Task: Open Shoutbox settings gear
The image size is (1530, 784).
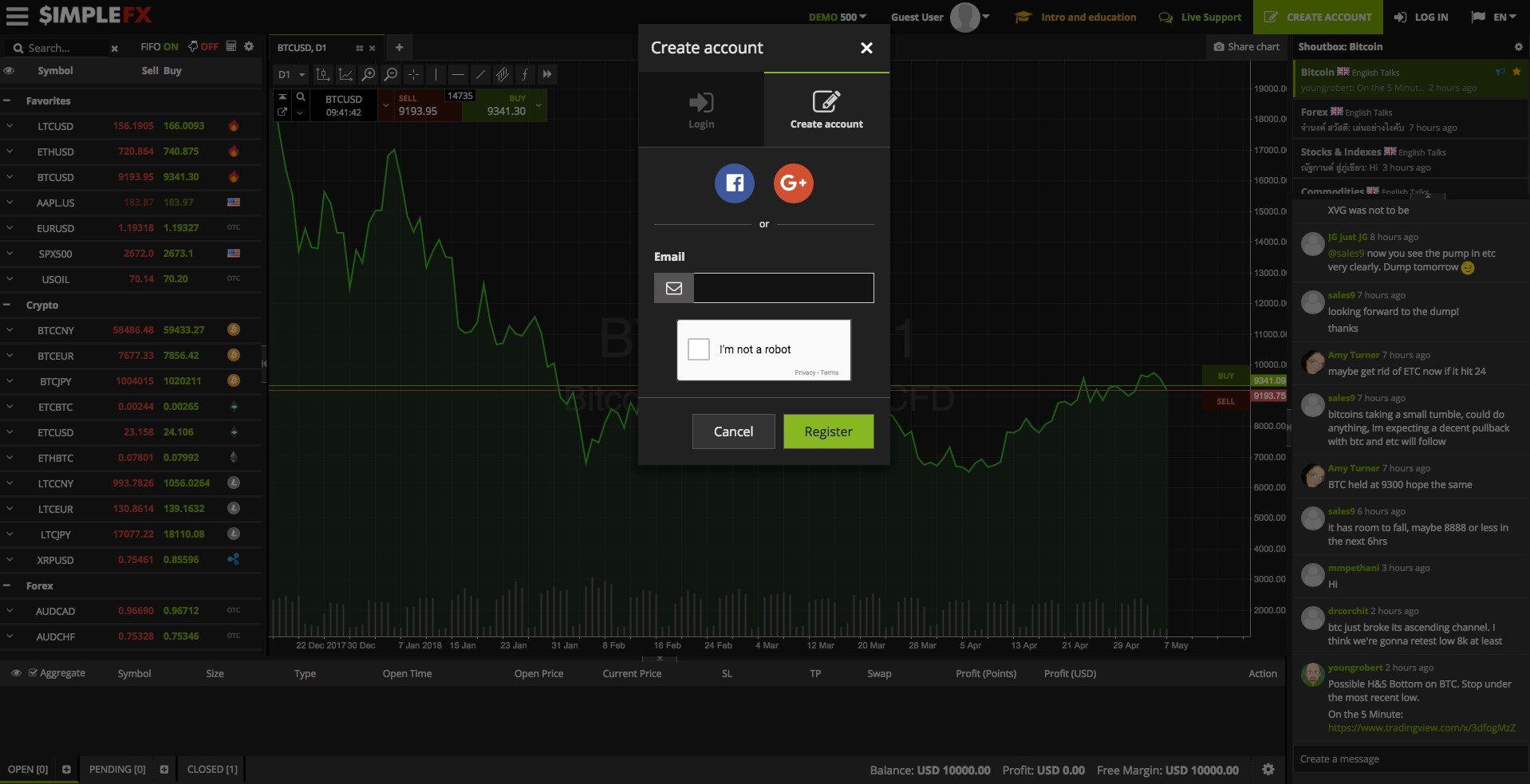Action: pyautogui.click(x=1518, y=47)
